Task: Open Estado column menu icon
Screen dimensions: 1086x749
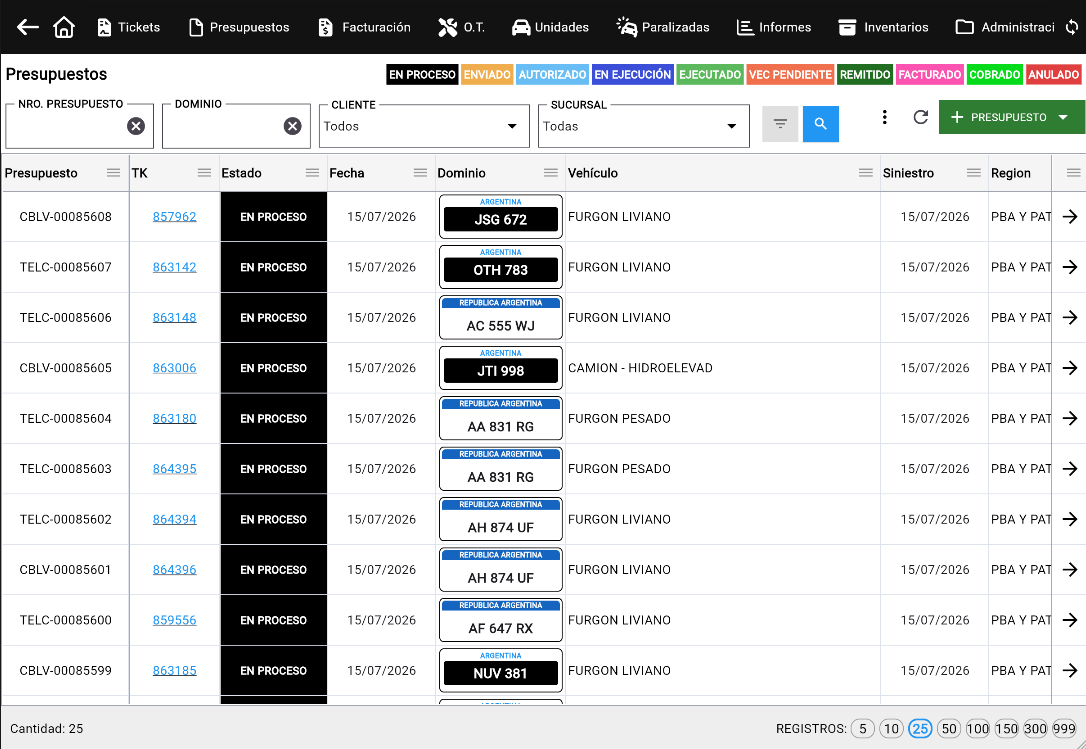Action: coord(312,173)
